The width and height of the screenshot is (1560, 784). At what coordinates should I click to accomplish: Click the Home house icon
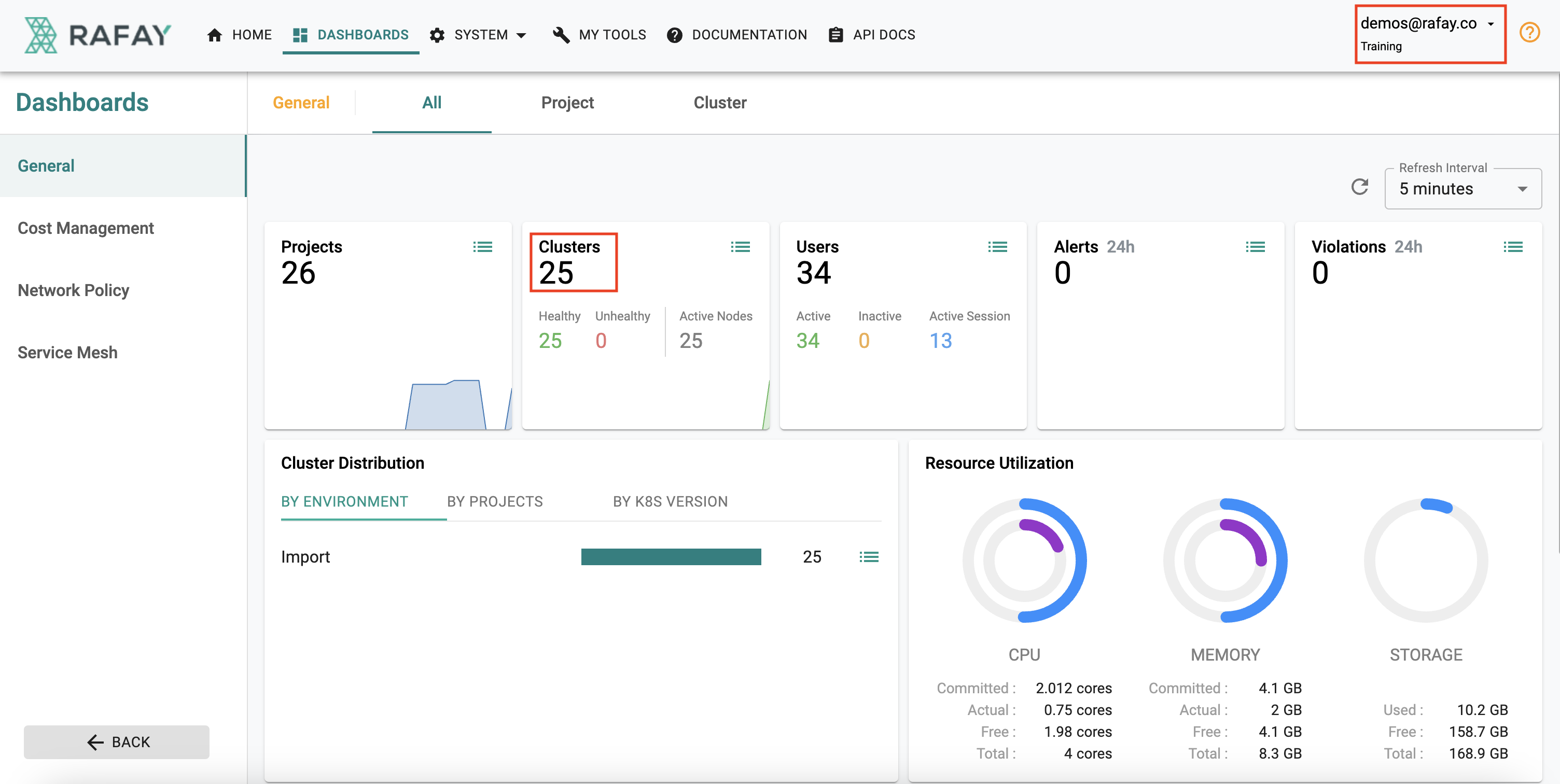[214, 35]
